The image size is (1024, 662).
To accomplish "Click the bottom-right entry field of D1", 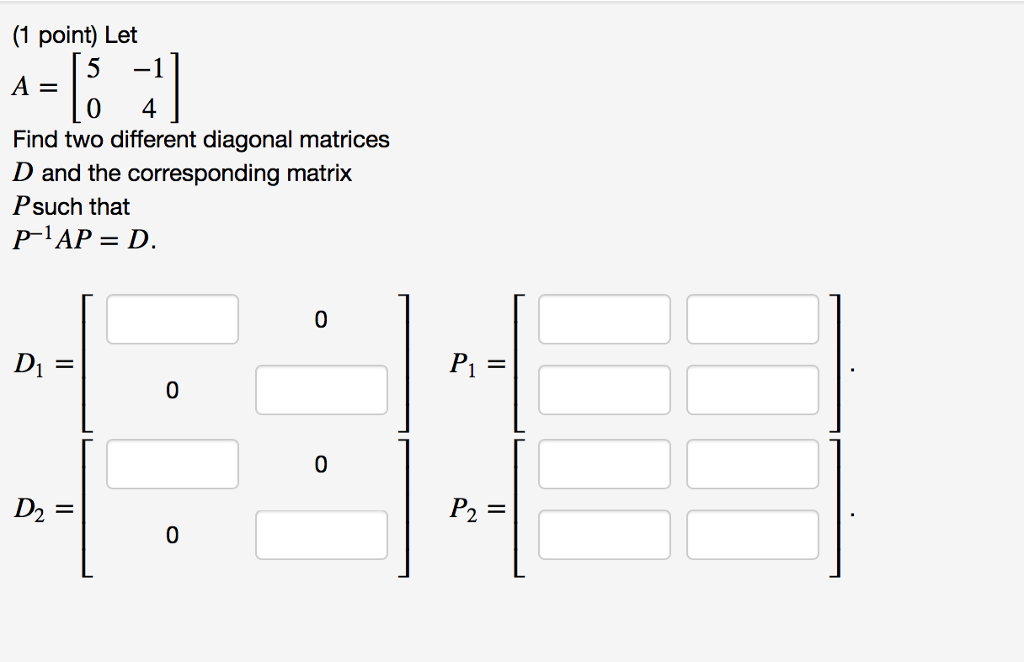I will (x=321, y=389).
